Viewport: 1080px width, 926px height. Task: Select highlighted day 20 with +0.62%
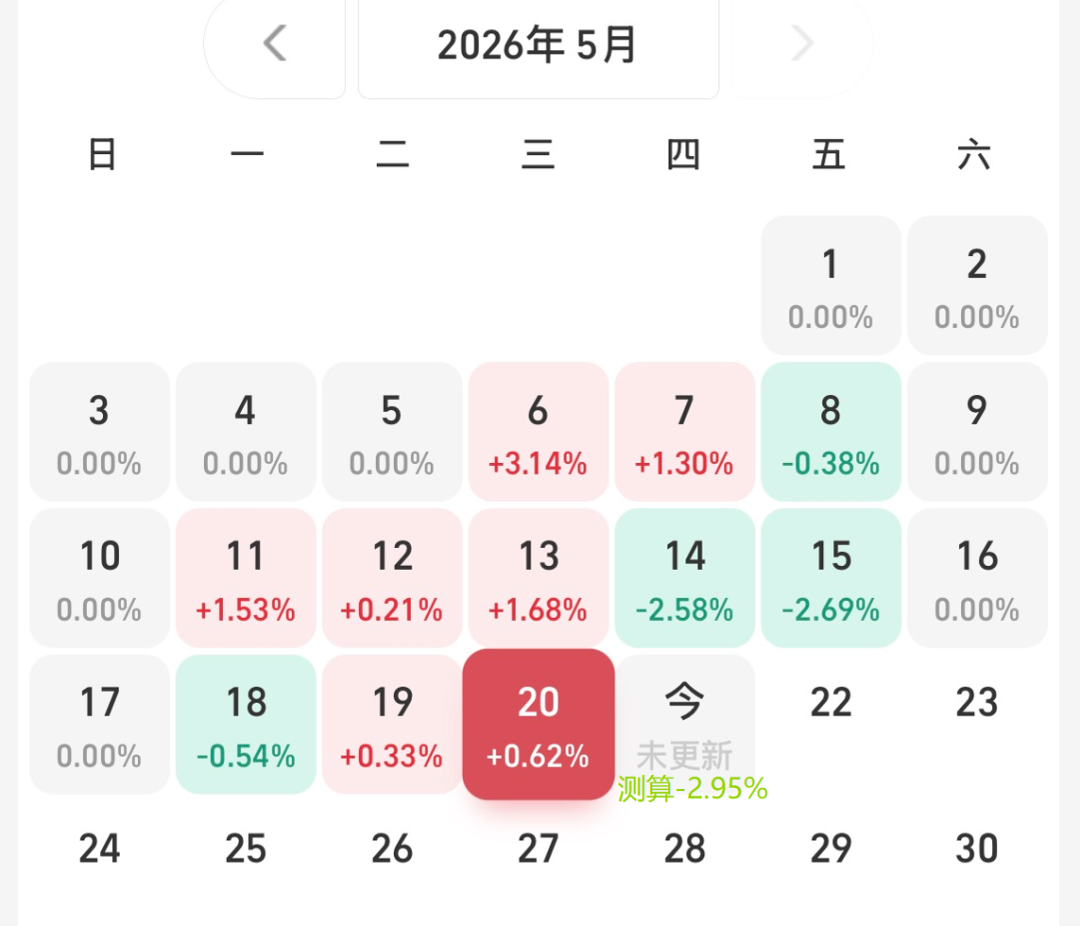[x=539, y=725]
